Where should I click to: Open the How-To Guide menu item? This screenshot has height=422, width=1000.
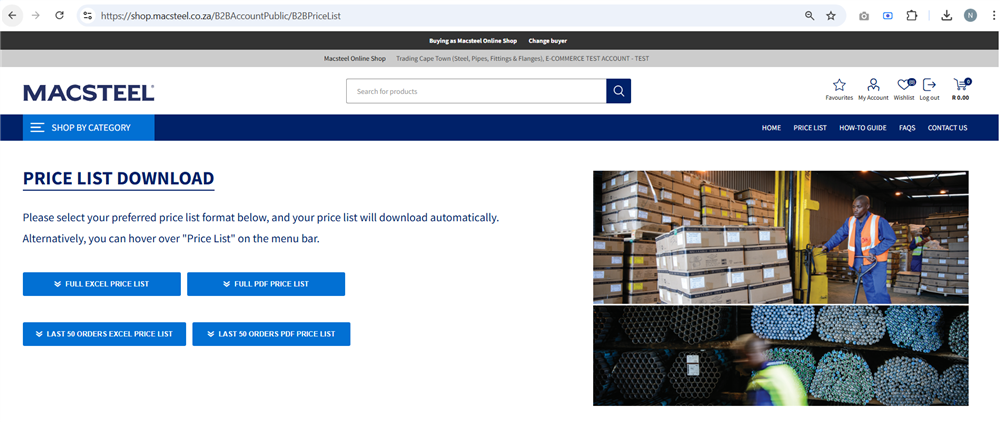(x=863, y=127)
